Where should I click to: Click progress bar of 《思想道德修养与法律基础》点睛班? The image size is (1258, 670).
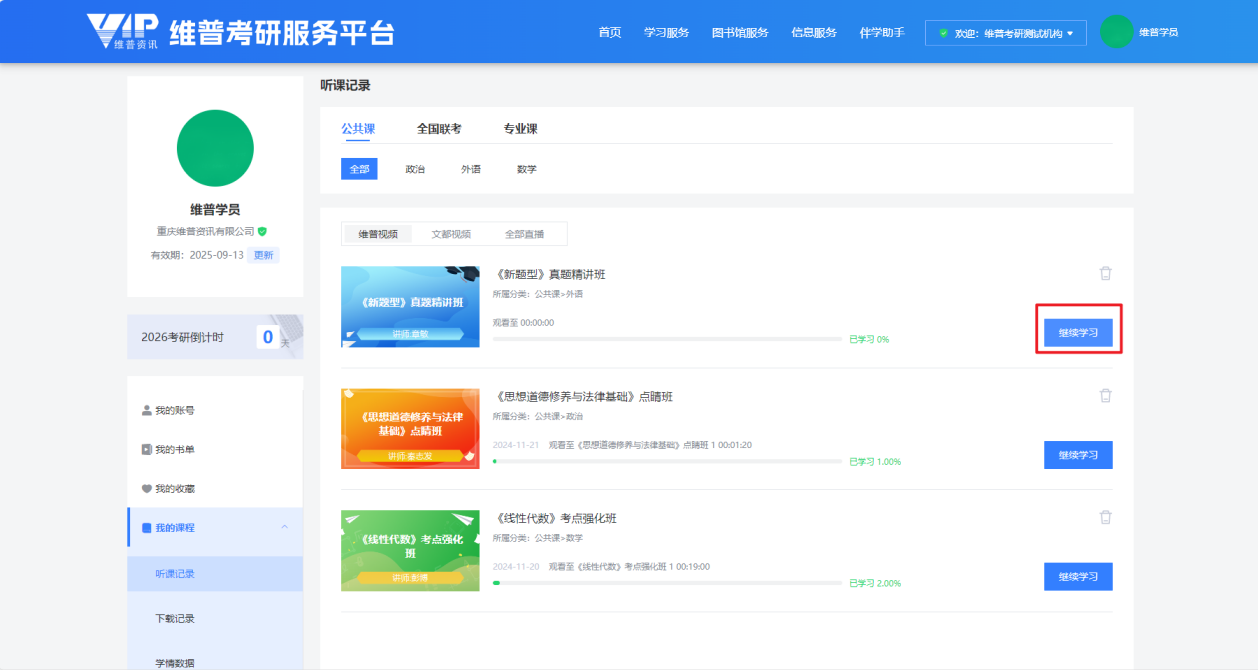(667, 461)
